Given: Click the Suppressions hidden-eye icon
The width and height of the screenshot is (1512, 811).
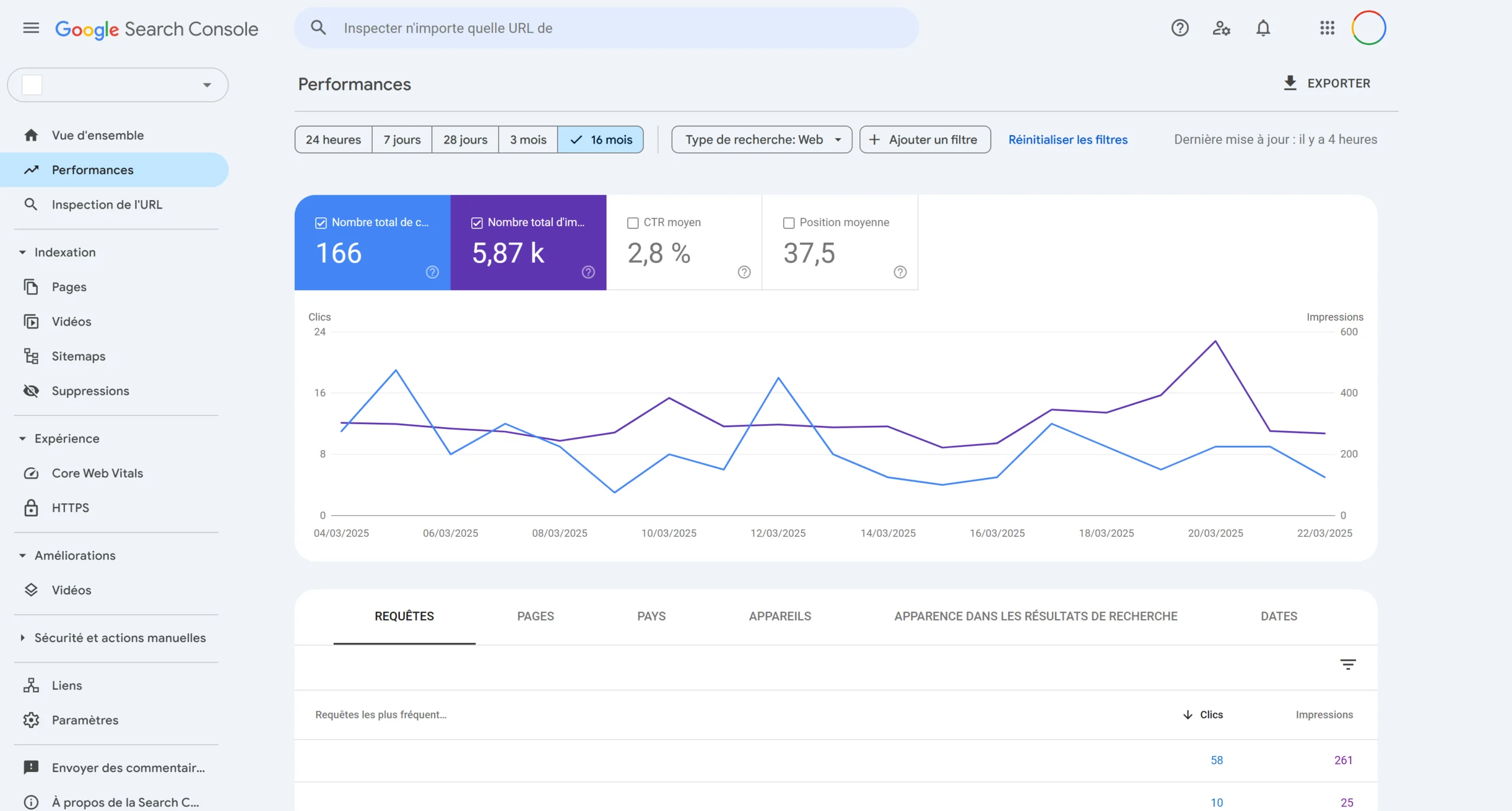Looking at the screenshot, I should [x=31, y=390].
